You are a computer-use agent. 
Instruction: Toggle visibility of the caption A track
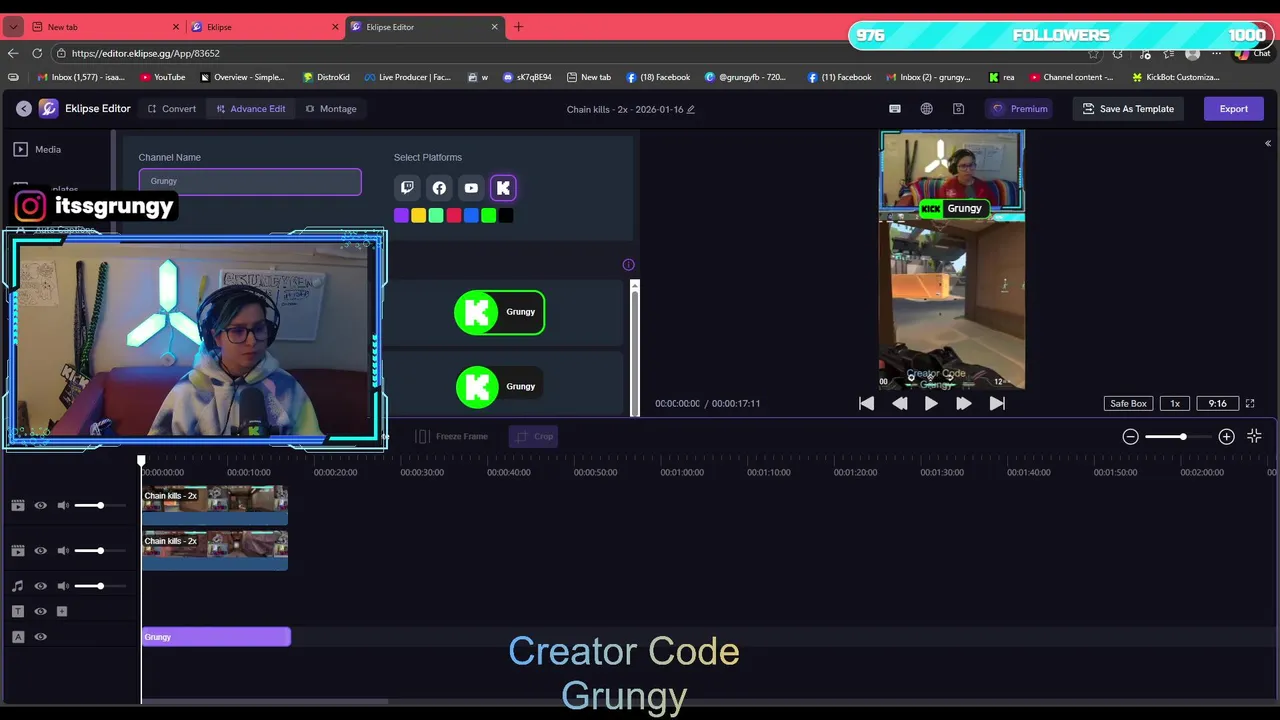[40, 637]
